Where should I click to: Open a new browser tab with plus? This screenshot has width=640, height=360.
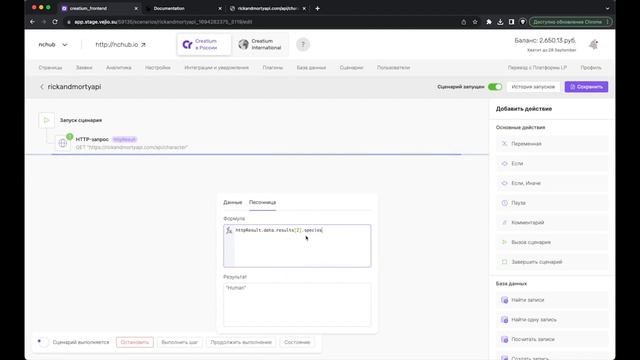coord(318,8)
